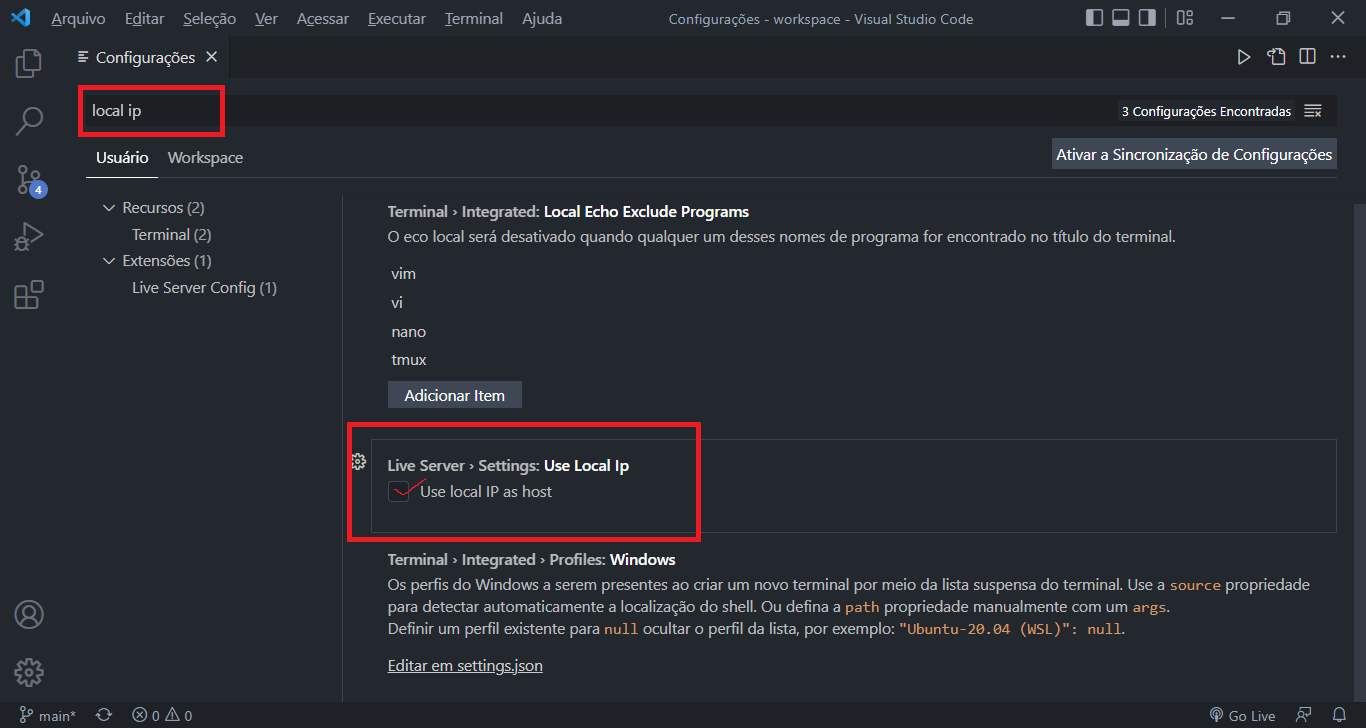Open Source Control view with 4 badge
Image resolution: width=1366 pixels, height=728 pixels.
[x=29, y=180]
